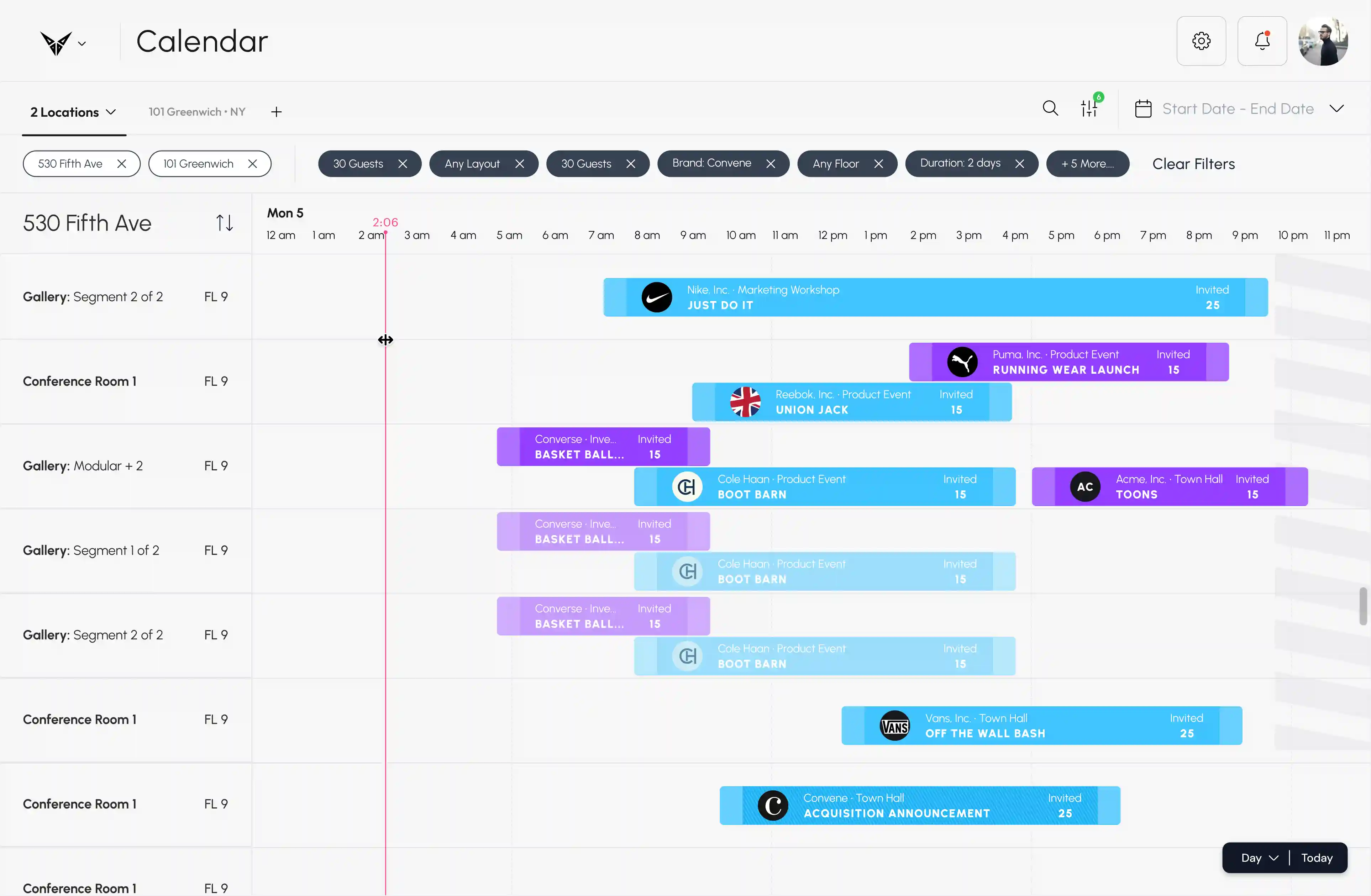
Task: Remove the first 30 Guests filter
Action: (403, 164)
